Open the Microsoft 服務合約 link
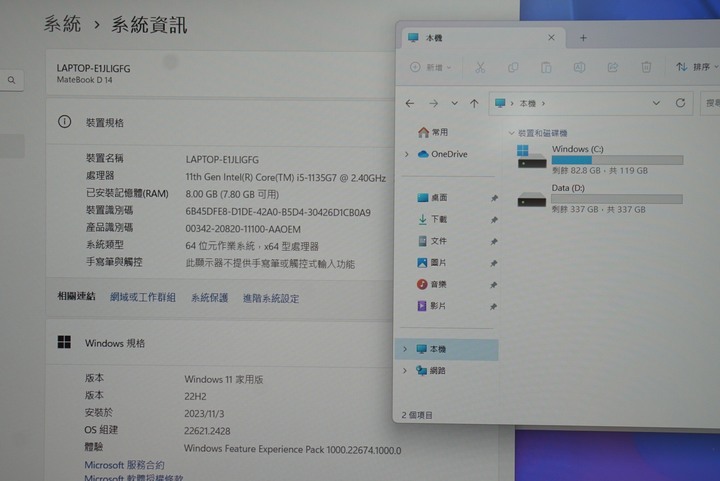This screenshot has height=481, width=720. click(124, 465)
